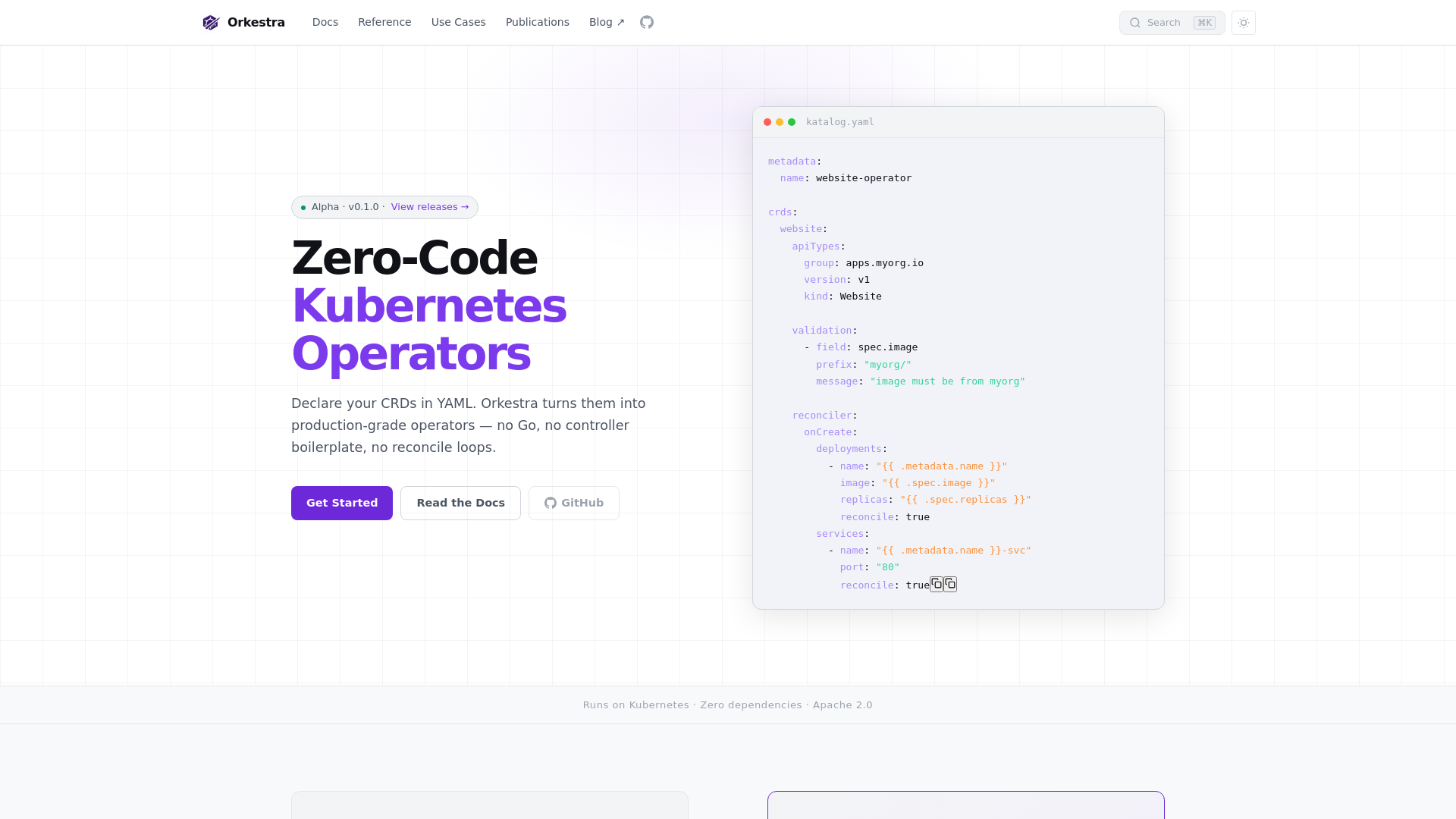Open the GitHub icon in the navbar
This screenshot has height=819, width=1456.
tap(647, 22)
